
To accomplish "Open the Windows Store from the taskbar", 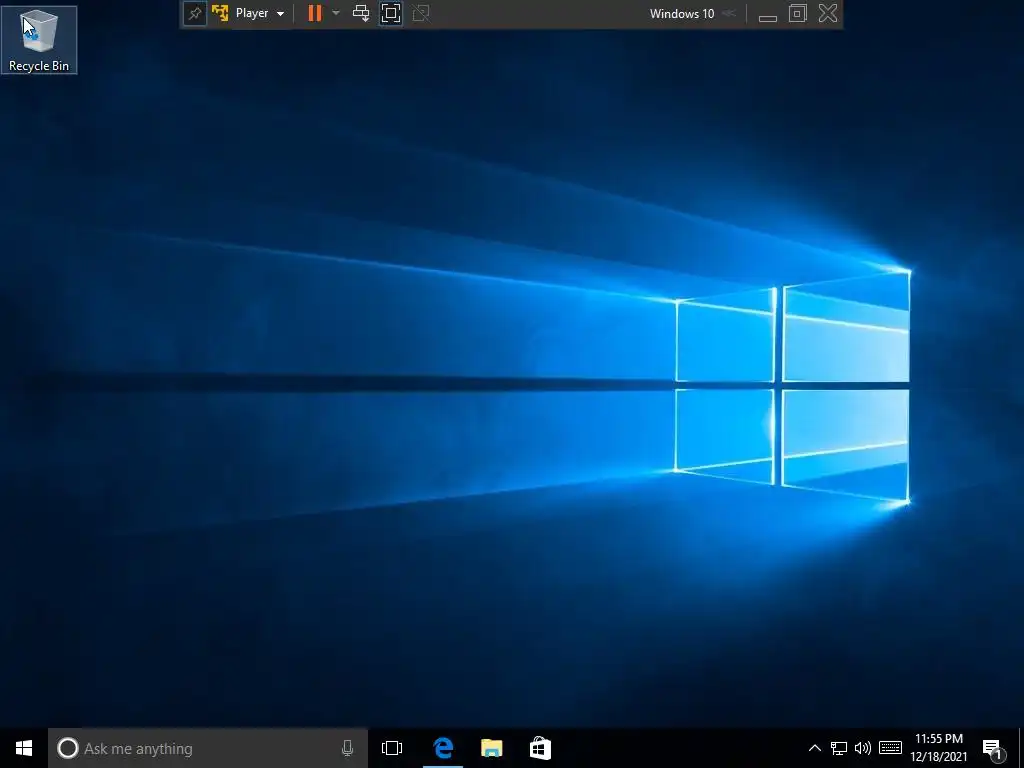I will click(540, 748).
